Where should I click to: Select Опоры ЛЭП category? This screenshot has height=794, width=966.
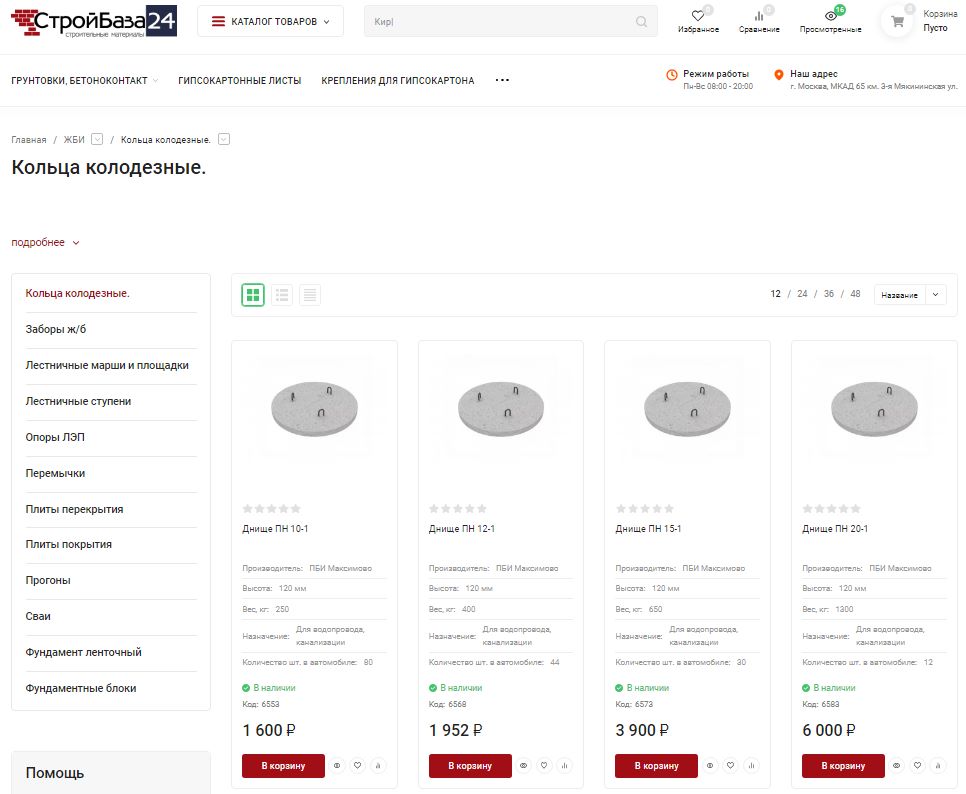[55, 437]
